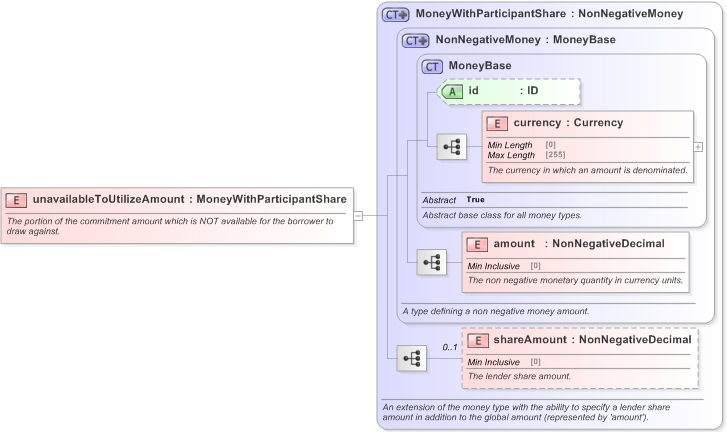
Task: Click 'Abstract base class for all money types.'
Action: pos(502,215)
